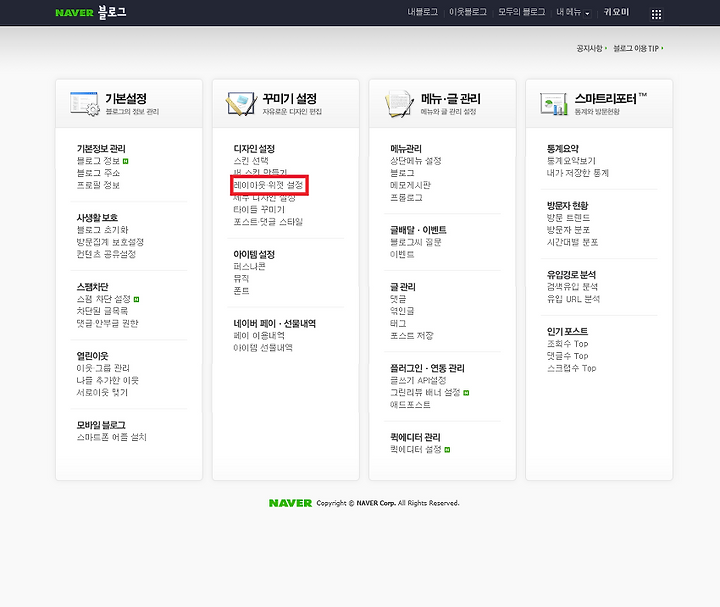Open the 차단된 글목록 link
Image resolution: width=720 pixels, height=607 pixels.
pyautogui.click(x=102, y=311)
